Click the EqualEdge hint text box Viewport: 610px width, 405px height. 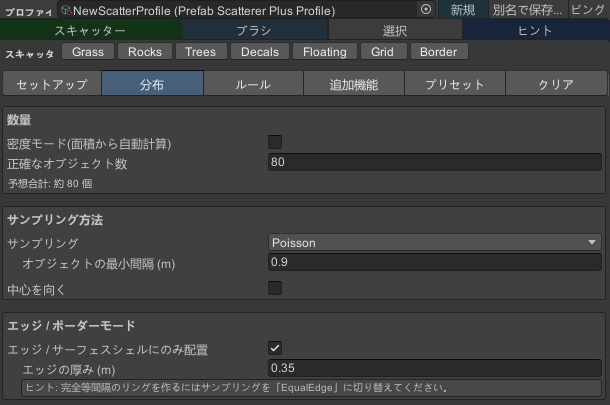click(x=311, y=388)
